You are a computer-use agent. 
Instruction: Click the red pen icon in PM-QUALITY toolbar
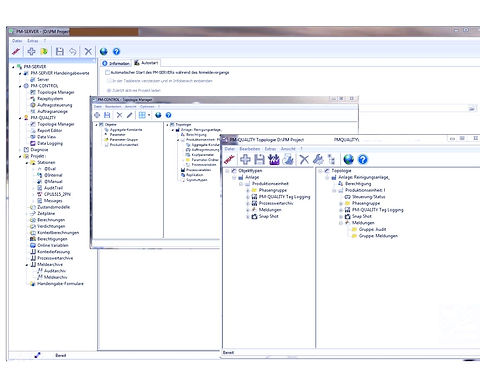(x=230, y=159)
